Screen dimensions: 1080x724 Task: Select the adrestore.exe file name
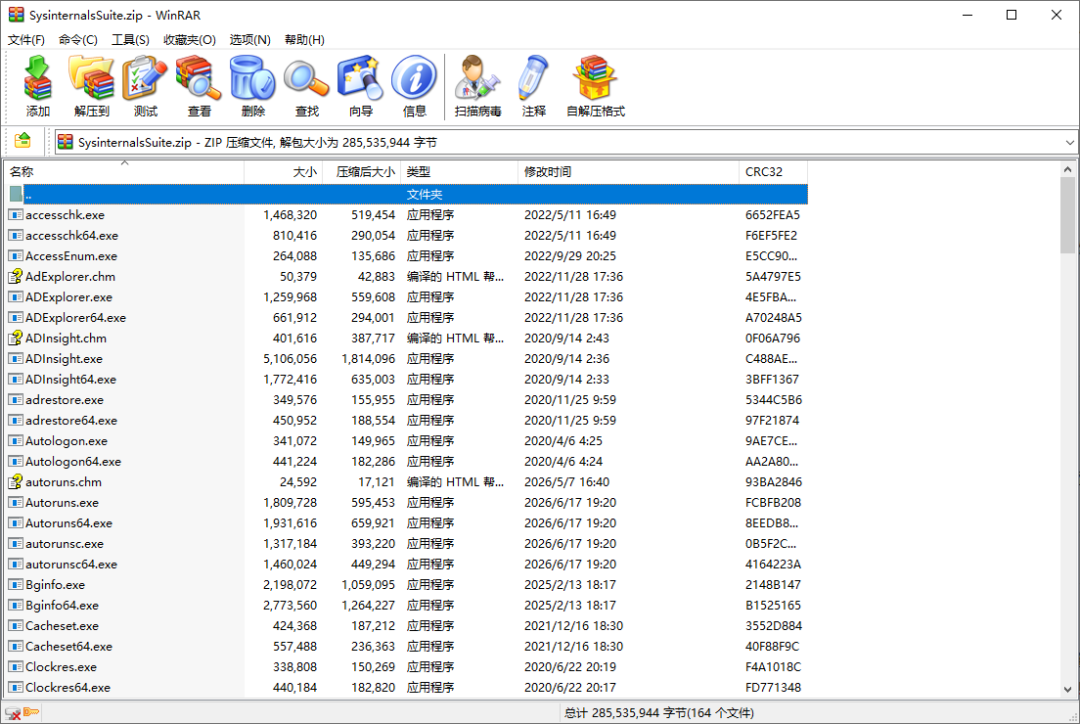tap(65, 400)
